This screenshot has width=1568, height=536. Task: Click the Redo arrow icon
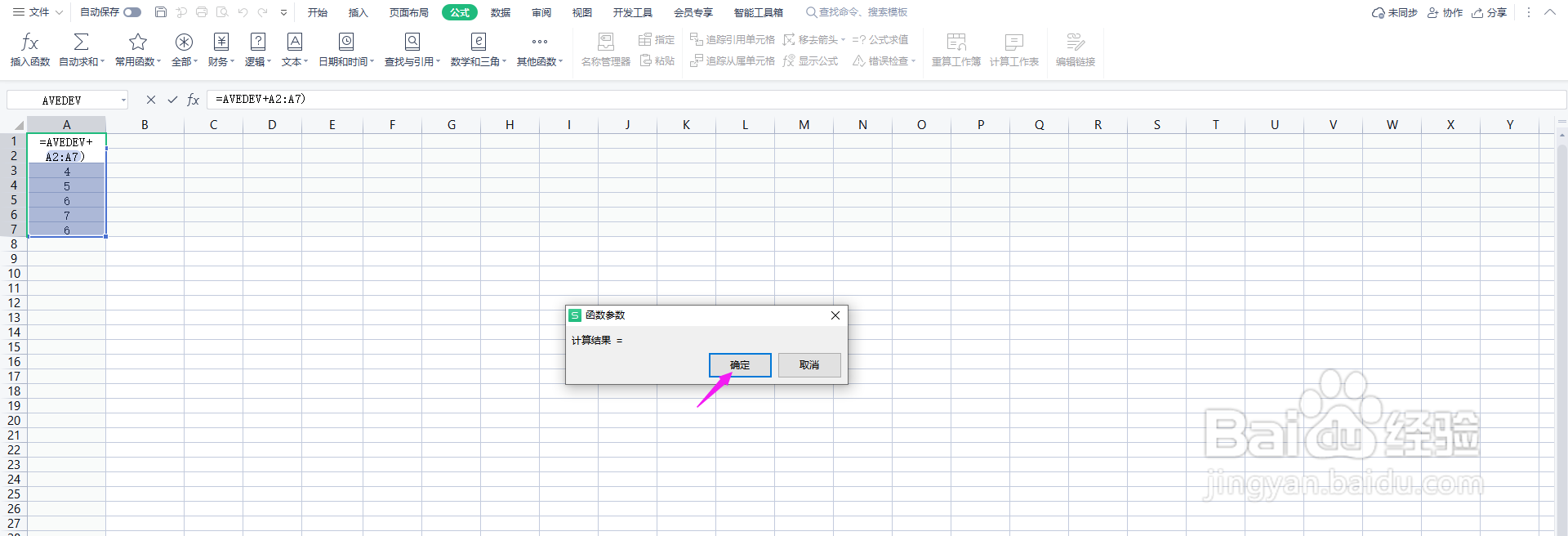pyautogui.click(x=263, y=12)
